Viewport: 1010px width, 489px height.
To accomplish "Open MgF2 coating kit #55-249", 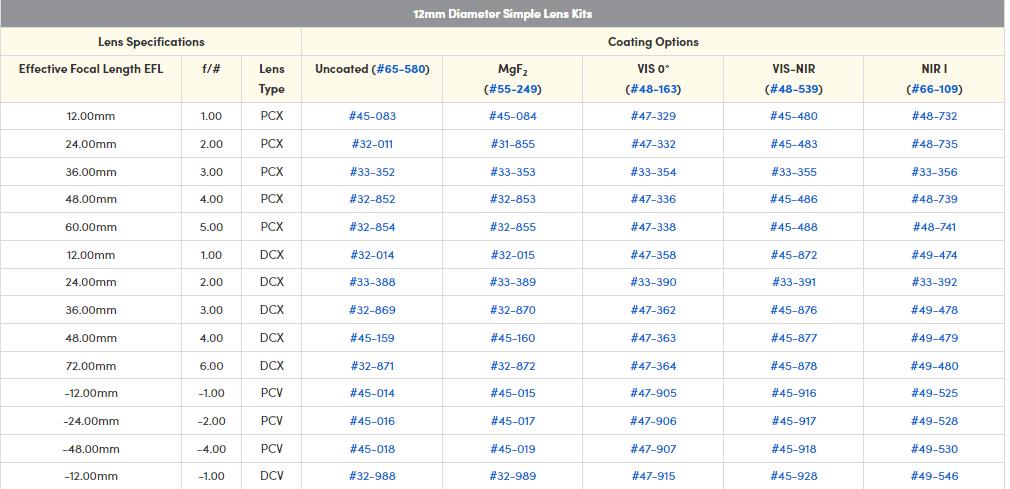I will click(x=512, y=89).
